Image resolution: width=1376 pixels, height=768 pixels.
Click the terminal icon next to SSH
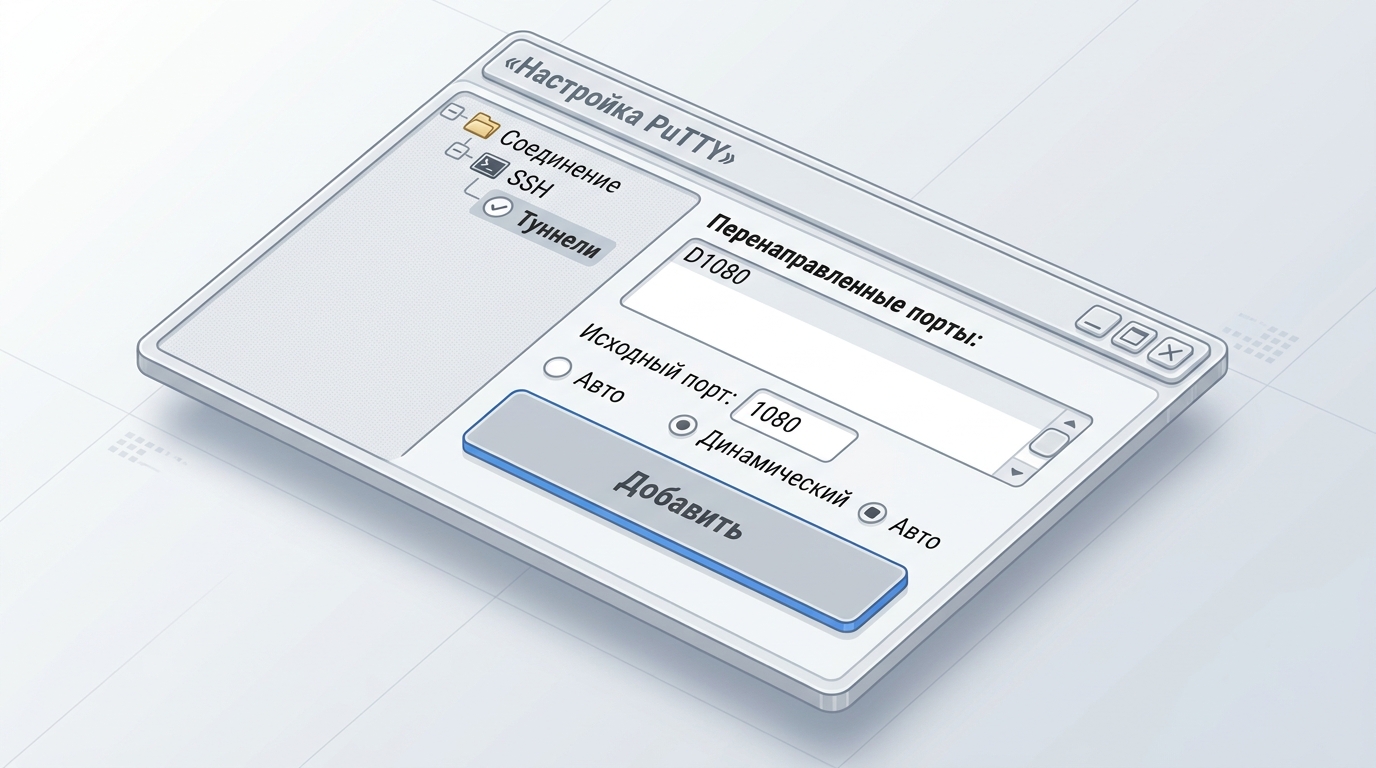point(488,166)
